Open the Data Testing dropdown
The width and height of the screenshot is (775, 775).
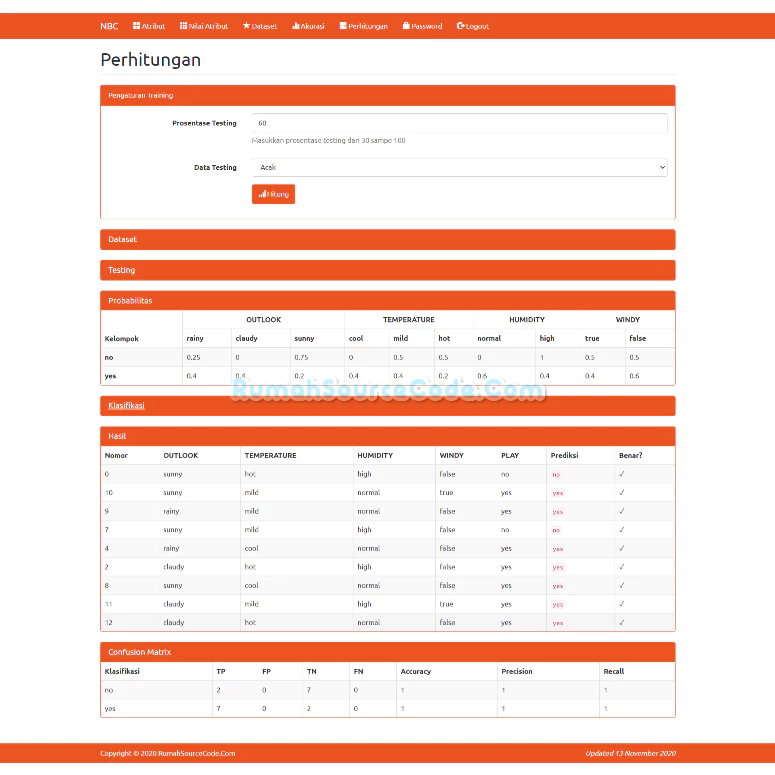point(460,167)
